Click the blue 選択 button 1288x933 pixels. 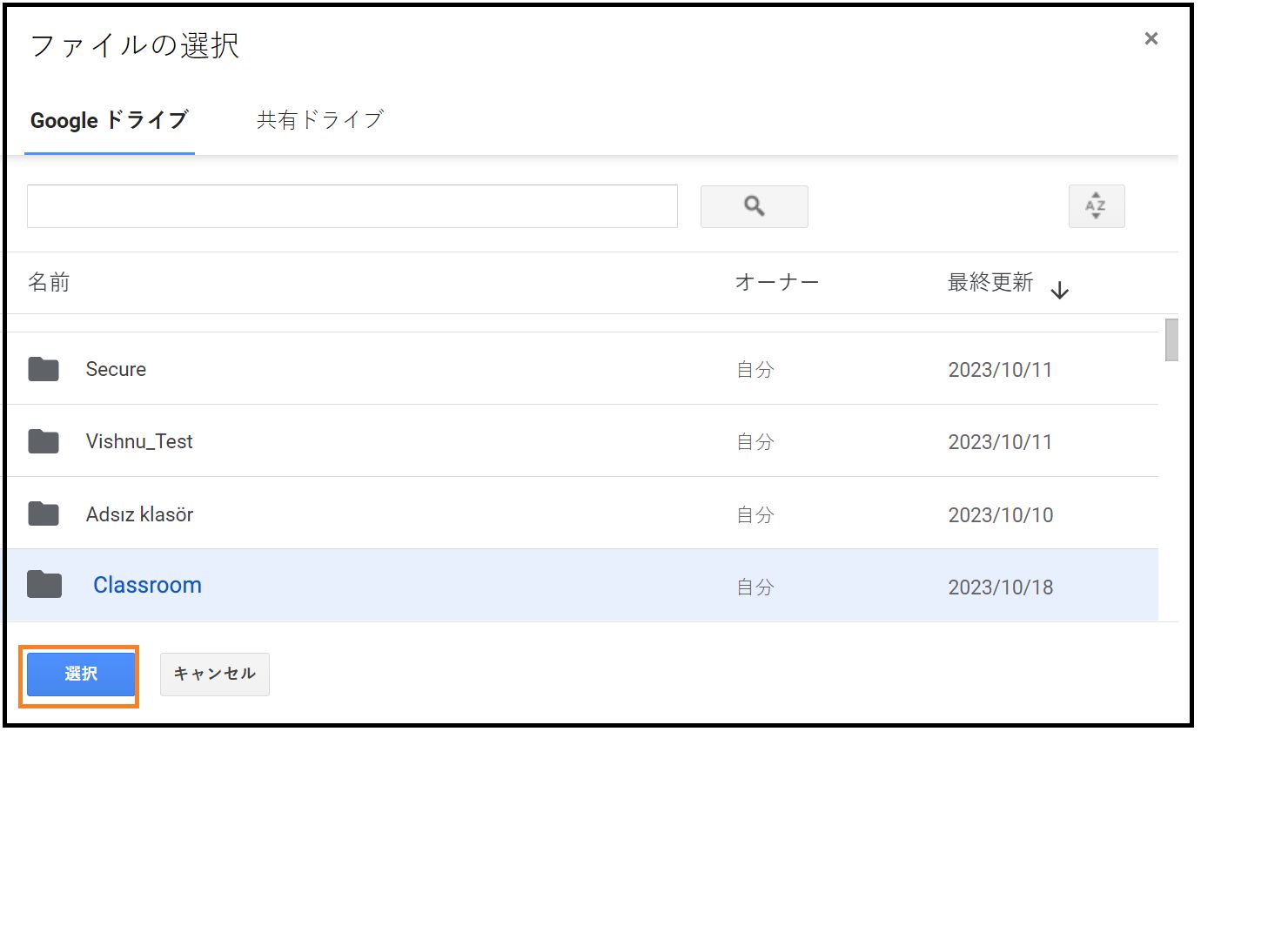(x=80, y=675)
